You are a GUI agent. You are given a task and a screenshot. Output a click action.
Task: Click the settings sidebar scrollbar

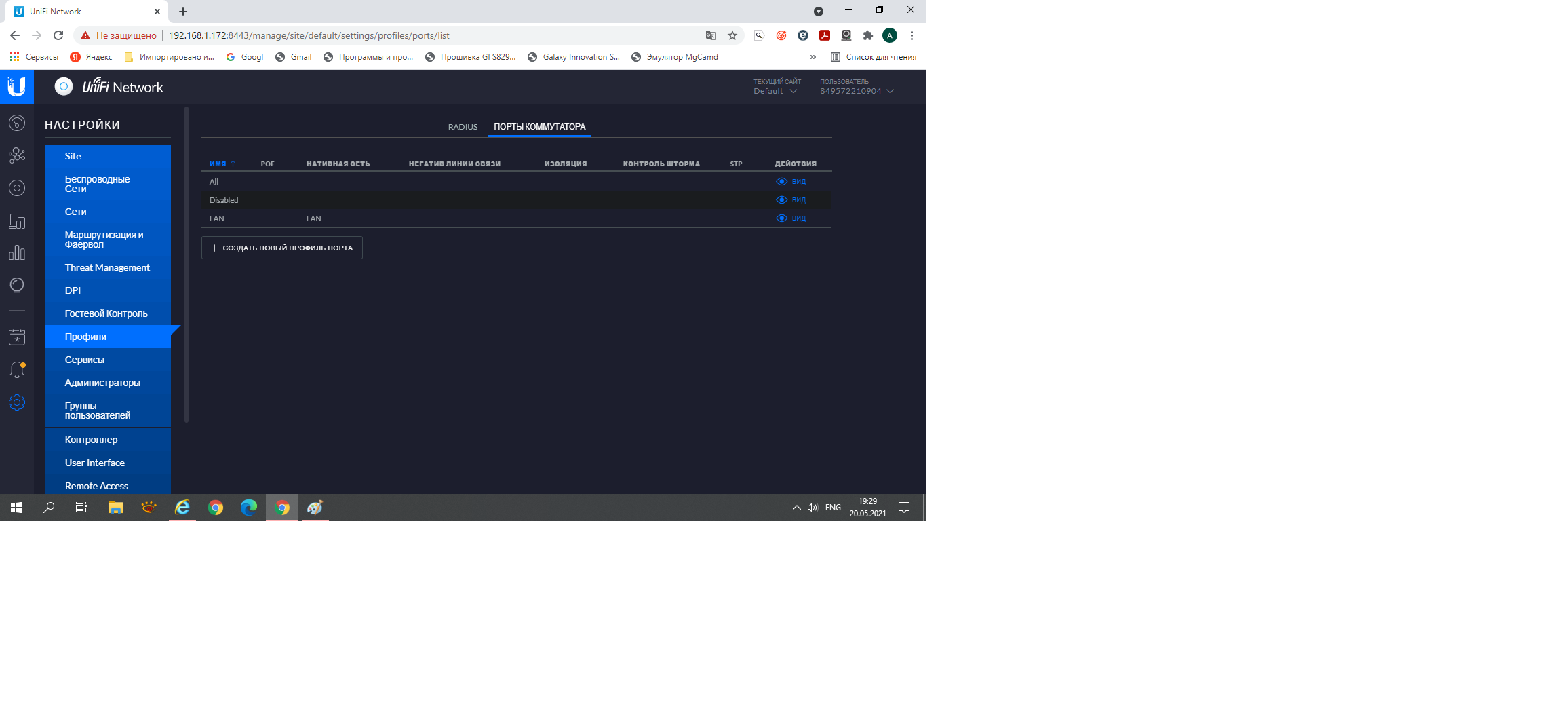coord(187,265)
